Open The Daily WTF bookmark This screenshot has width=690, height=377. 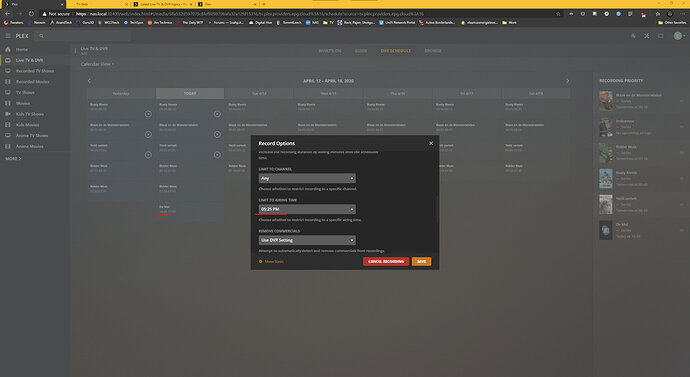coord(190,22)
